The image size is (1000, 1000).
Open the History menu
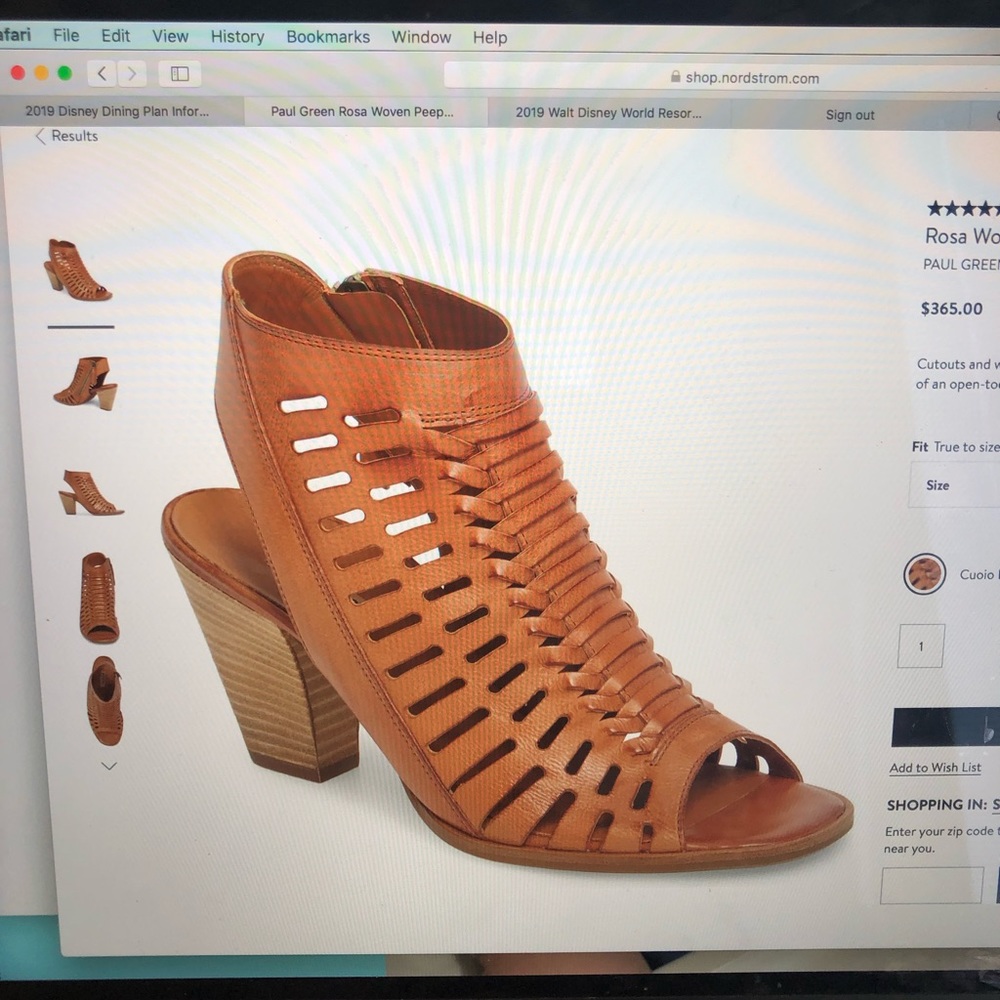(x=237, y=37)
